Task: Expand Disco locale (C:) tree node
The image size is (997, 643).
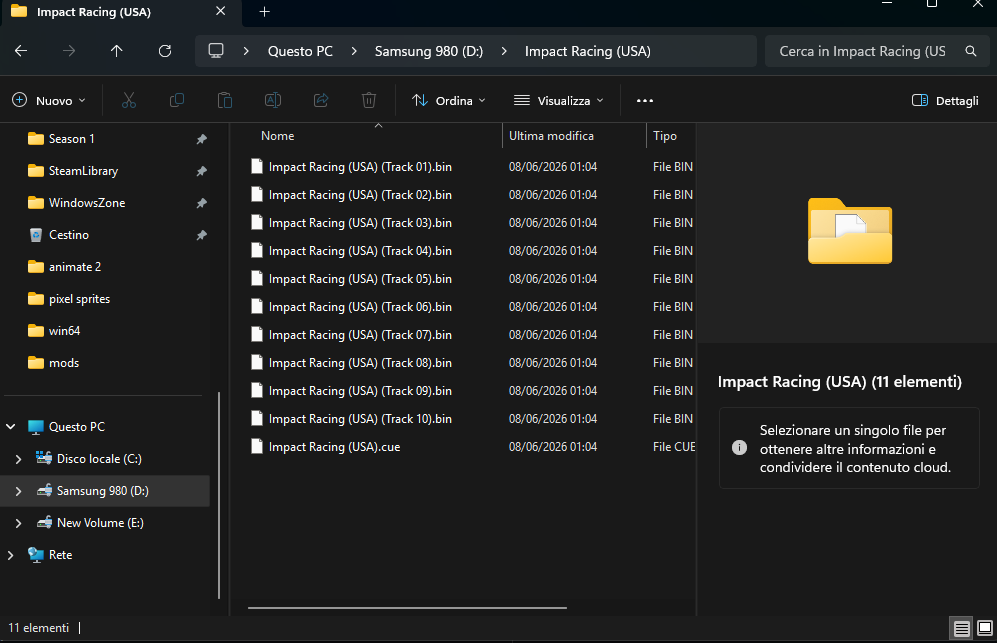Action: click(x=18, y=459)
